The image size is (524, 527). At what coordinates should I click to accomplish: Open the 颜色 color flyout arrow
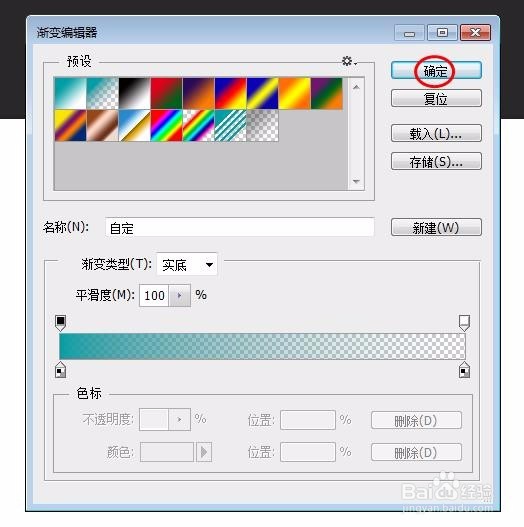204,452
